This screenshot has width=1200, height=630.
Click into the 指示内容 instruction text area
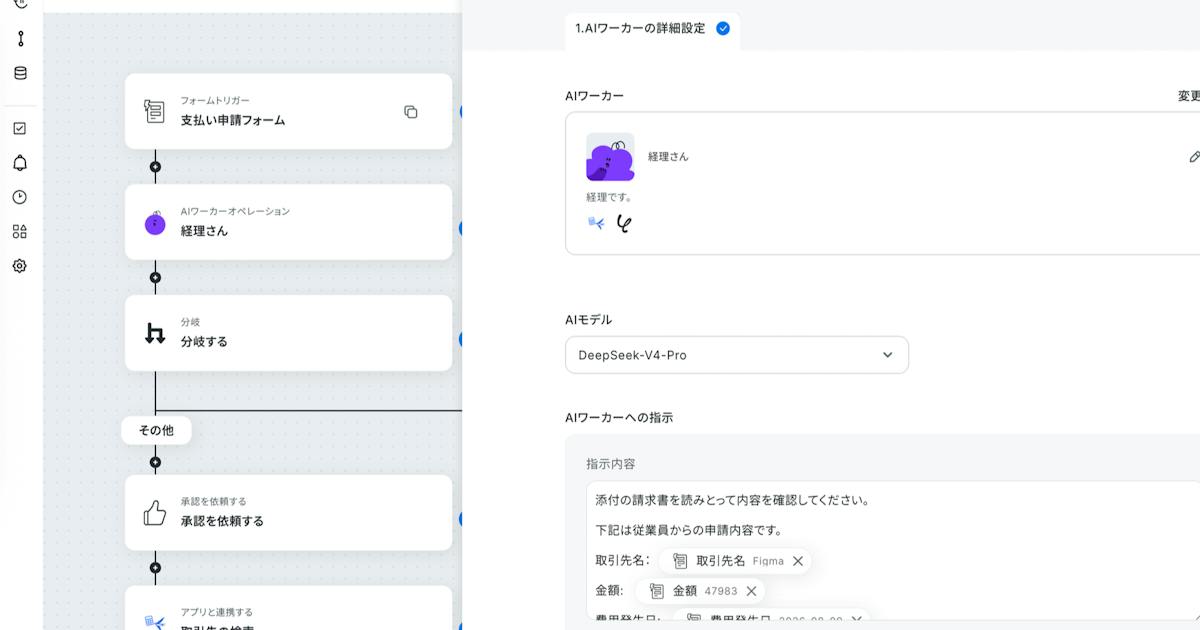click(x=893, y=550)
